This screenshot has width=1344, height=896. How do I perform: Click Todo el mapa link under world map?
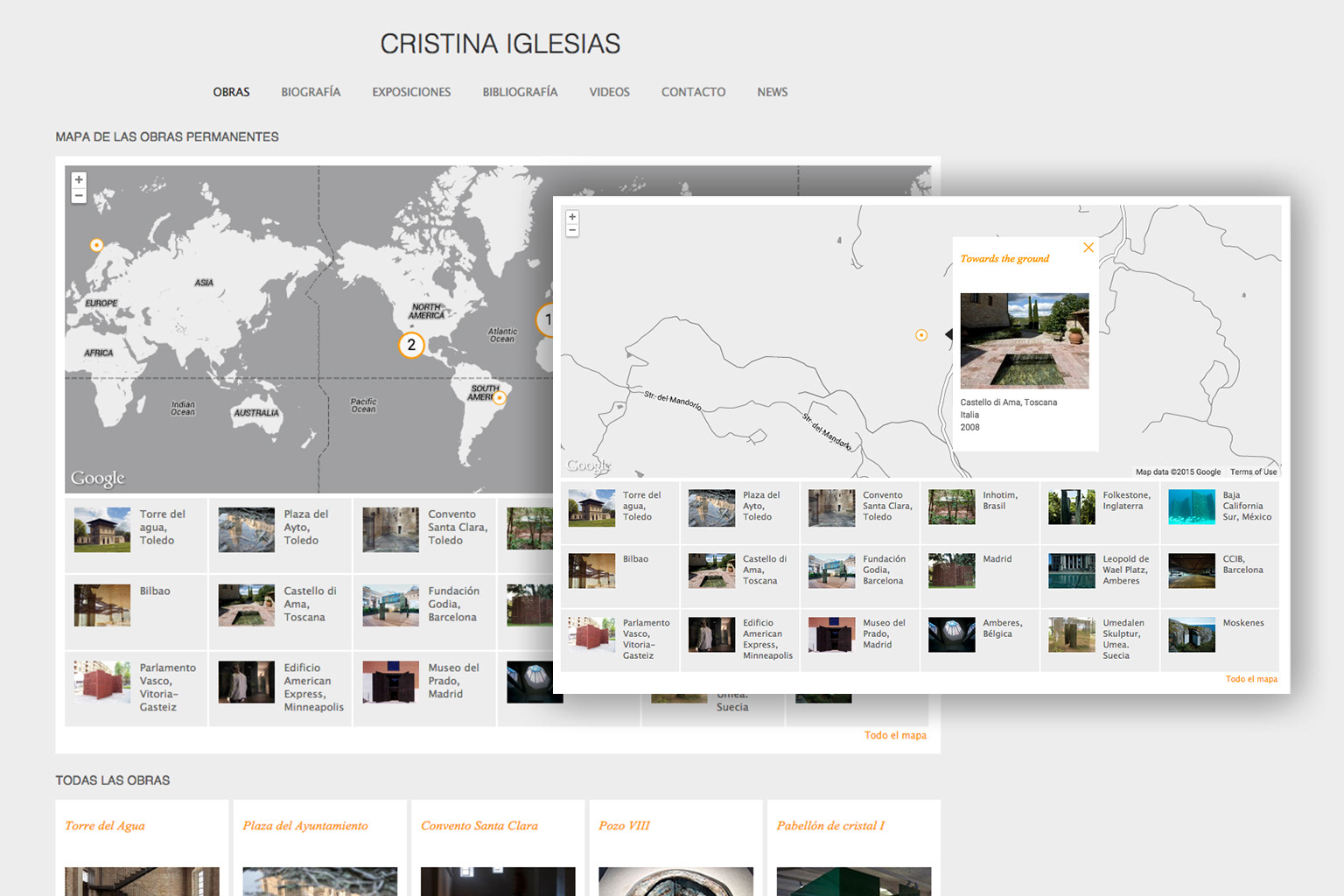(895, 735)
